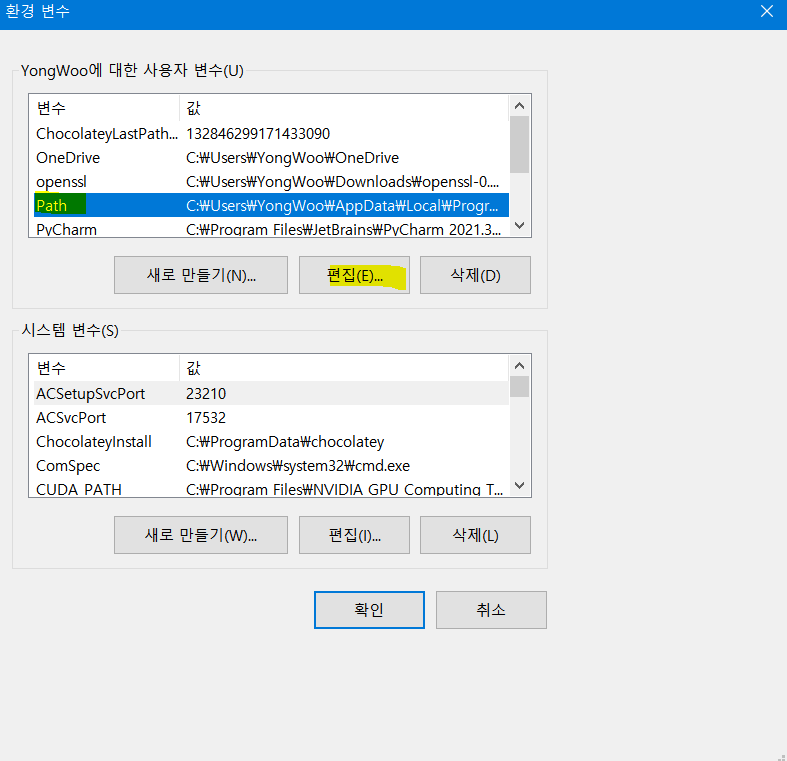Click the openssl-0... download path value
The width and height of the screenshot is (787, 761).
[x=342, y=182]
